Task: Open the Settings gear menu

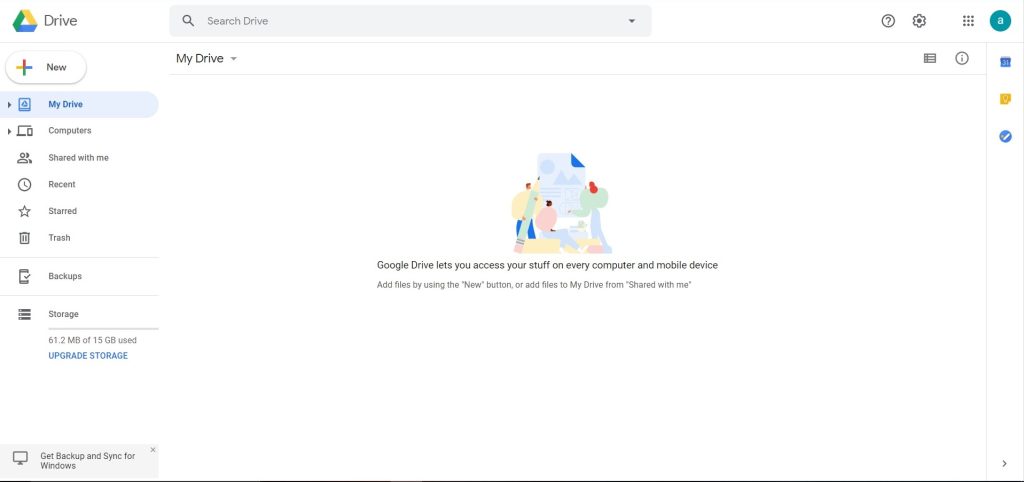Action: click(919, 21)
